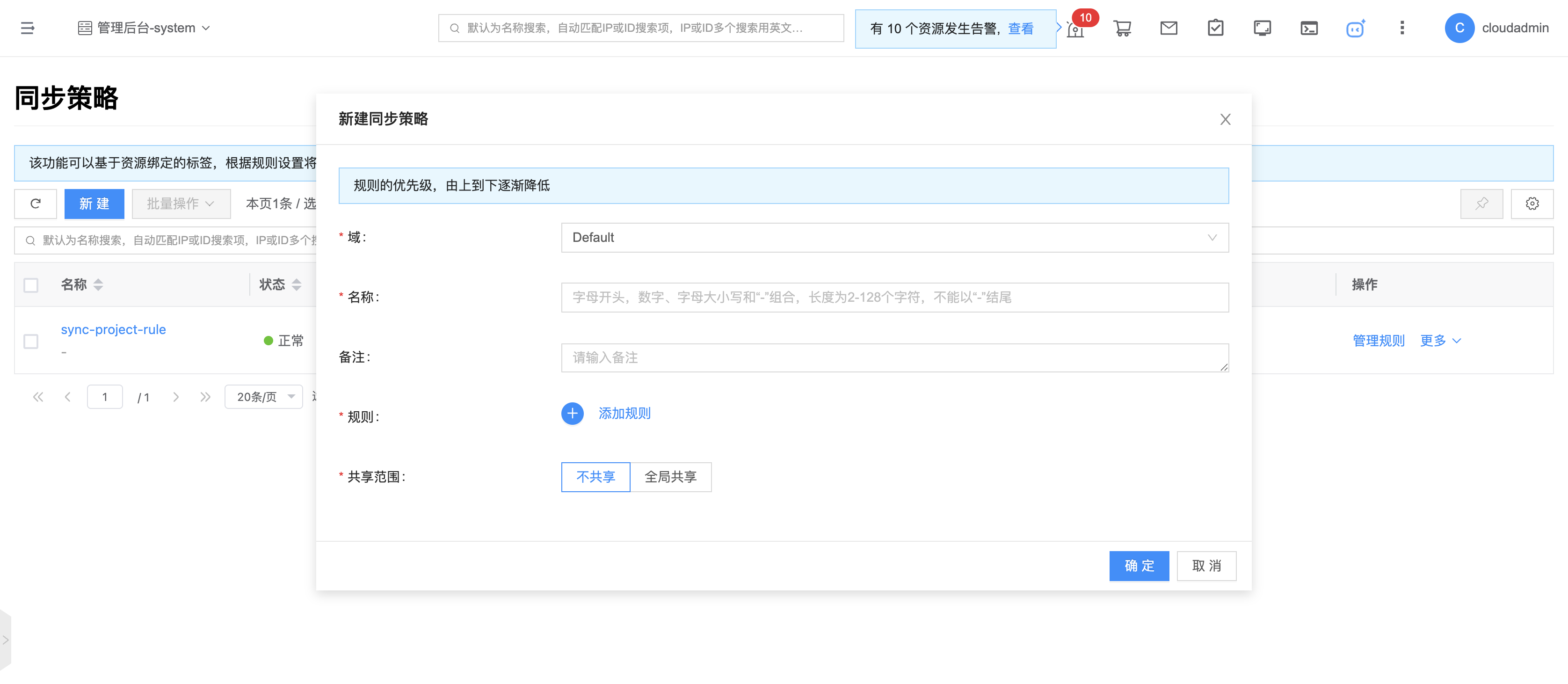Click the blue plus add-rule icon
The height and width of the screenshot is (684, 1568).
[572, 414]
